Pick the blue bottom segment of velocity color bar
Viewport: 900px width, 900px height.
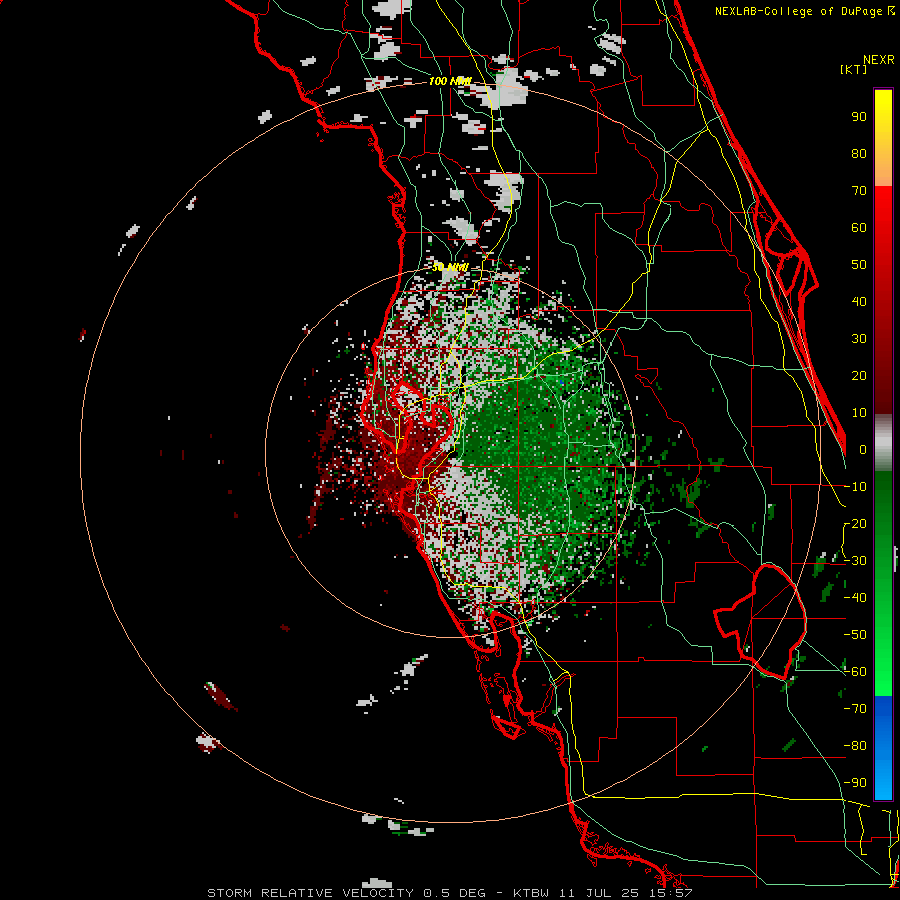(x=883, y=748)
